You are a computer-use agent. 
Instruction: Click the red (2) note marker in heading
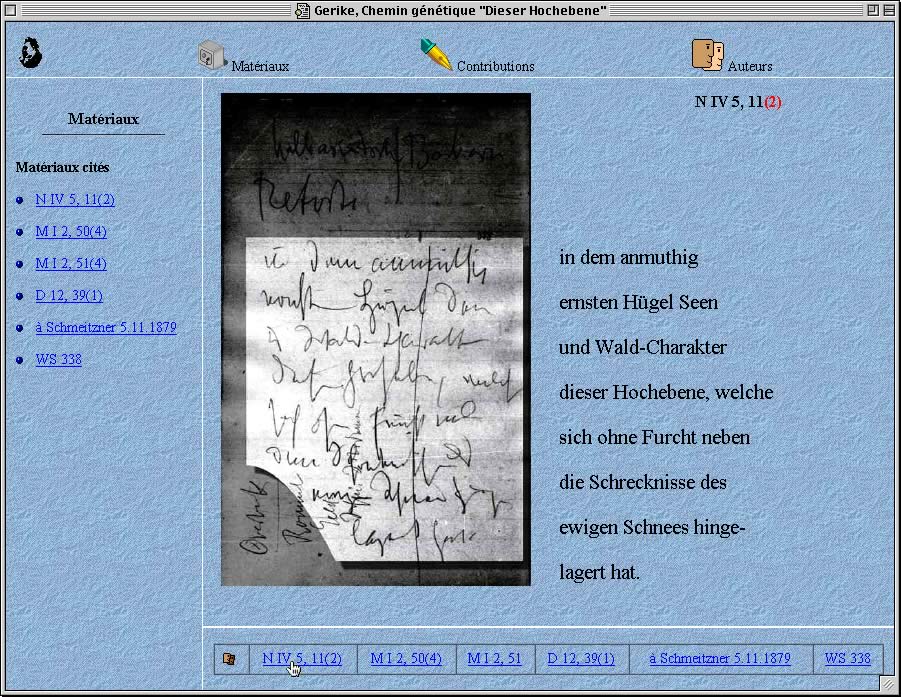[x=773, y=102]
